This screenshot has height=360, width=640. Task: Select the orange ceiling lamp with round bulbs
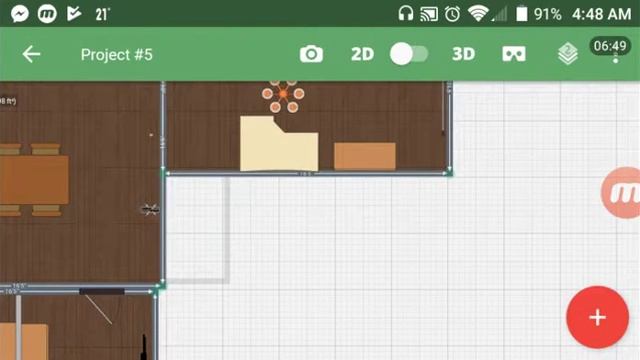(283, 95)
